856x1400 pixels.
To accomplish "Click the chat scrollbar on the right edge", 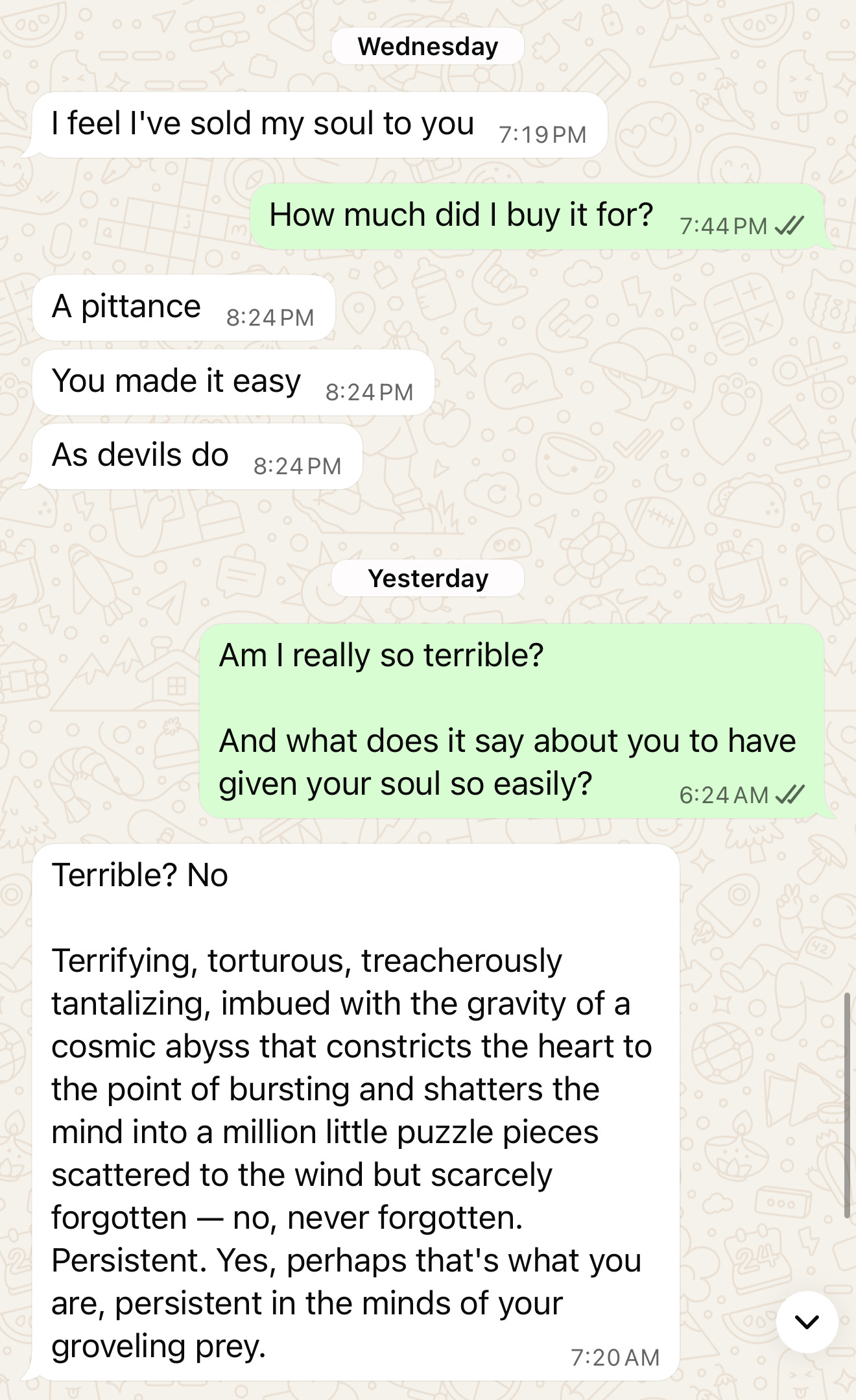I will (x=847, y=1105).
